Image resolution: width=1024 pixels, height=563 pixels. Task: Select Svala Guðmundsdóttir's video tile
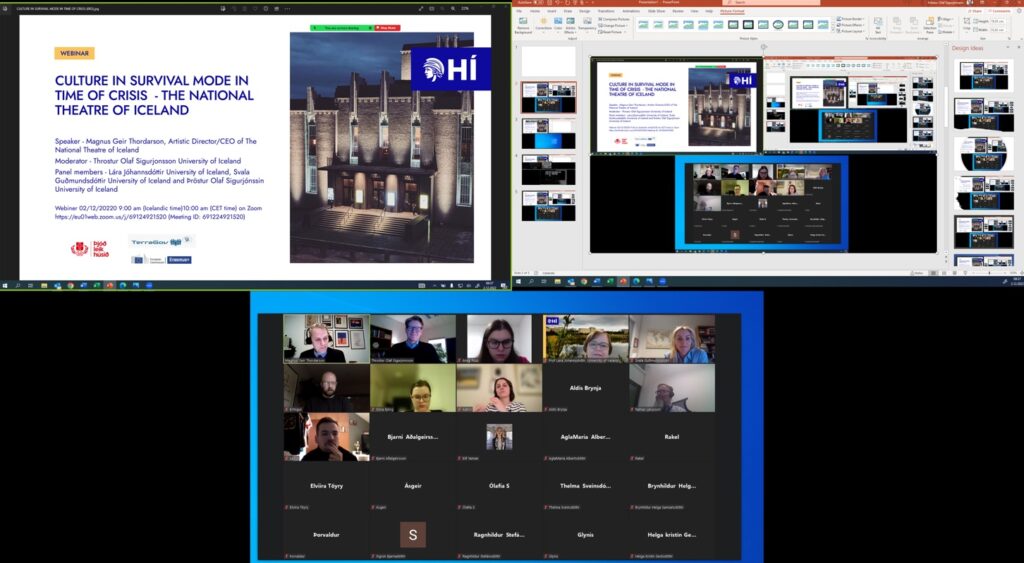(672, 338)
